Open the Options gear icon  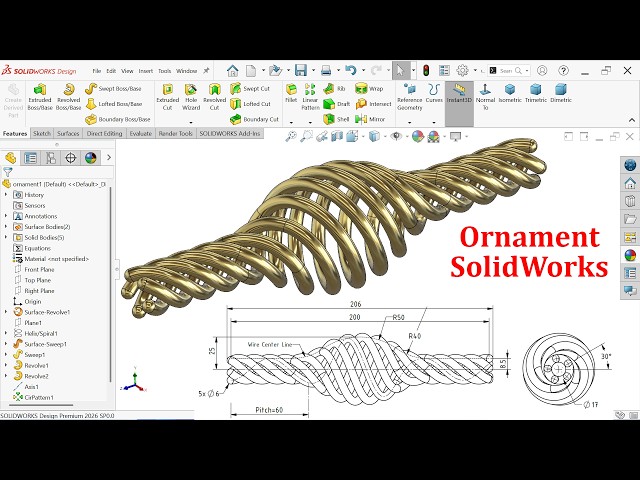462,71
